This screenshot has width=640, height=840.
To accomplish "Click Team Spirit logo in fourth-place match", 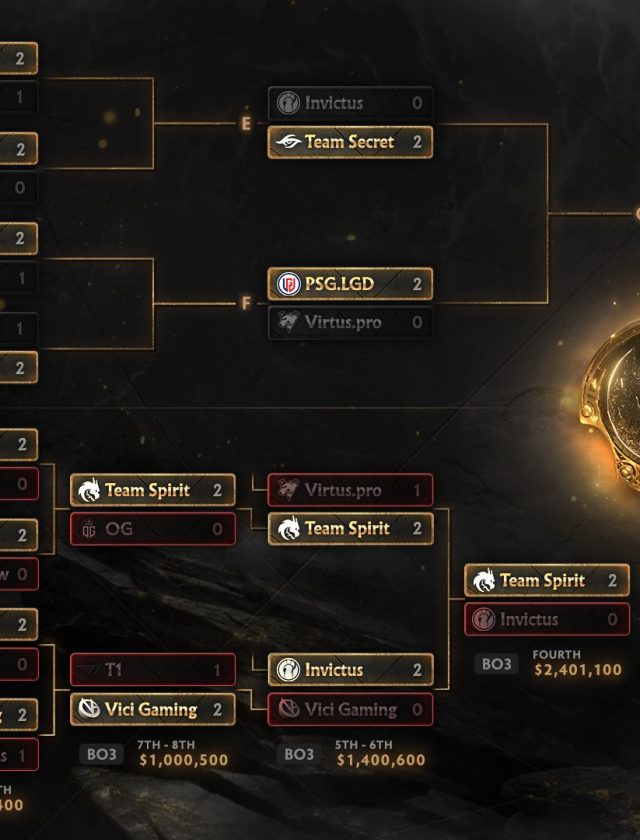I will [484, 580].
